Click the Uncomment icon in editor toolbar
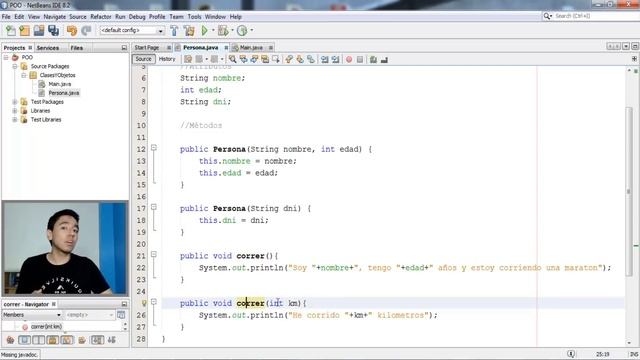640x360 pixels. [x=384, y=60]
